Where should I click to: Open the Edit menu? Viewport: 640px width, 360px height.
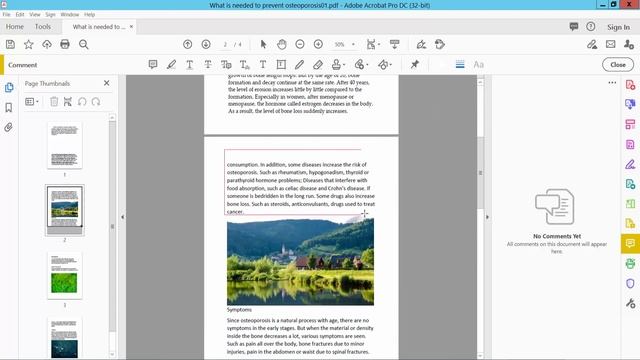tap(20, 14)
